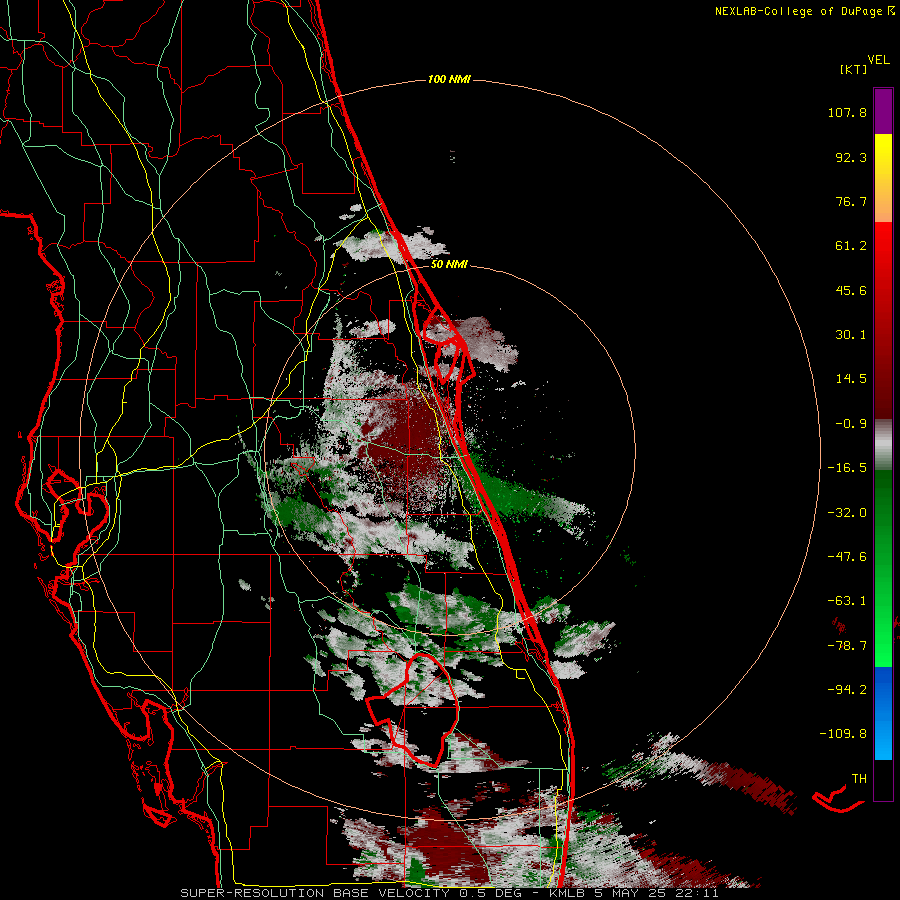Image resolution: width=900 pixels, height=900 pixels.
Task: Click the 30.1 velocity scale value
Action: pyautogui.click(x=851, y=335)
